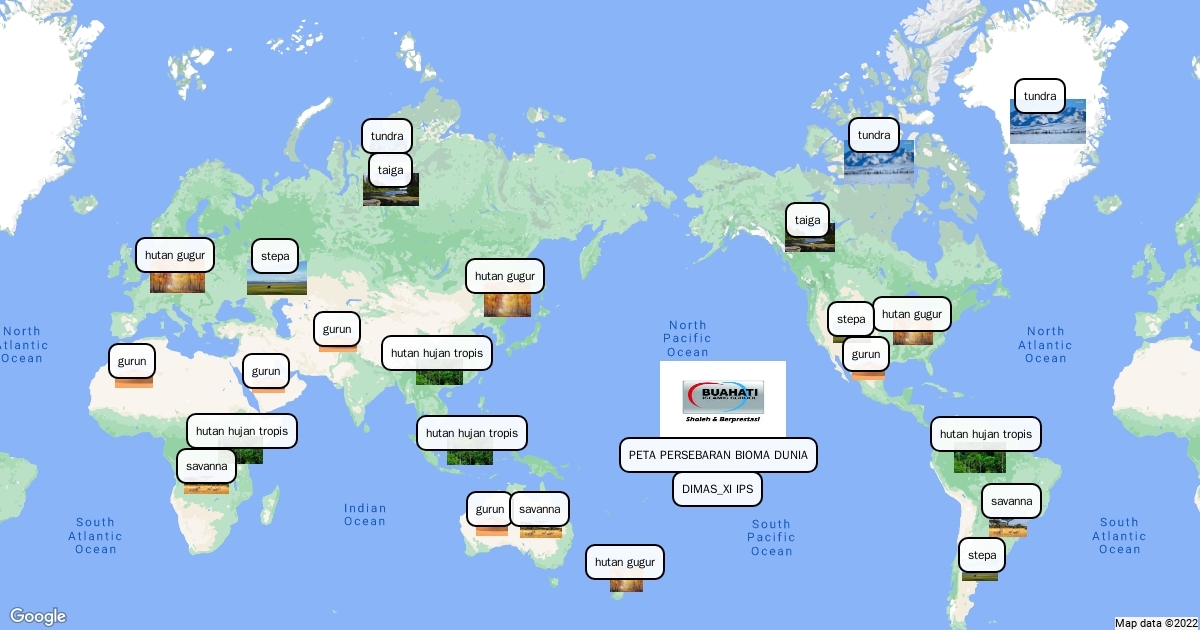This screenshot has height=630, width=1200.
Task: Select the taiga marker in Russia
Action: (x=390, y=170)
